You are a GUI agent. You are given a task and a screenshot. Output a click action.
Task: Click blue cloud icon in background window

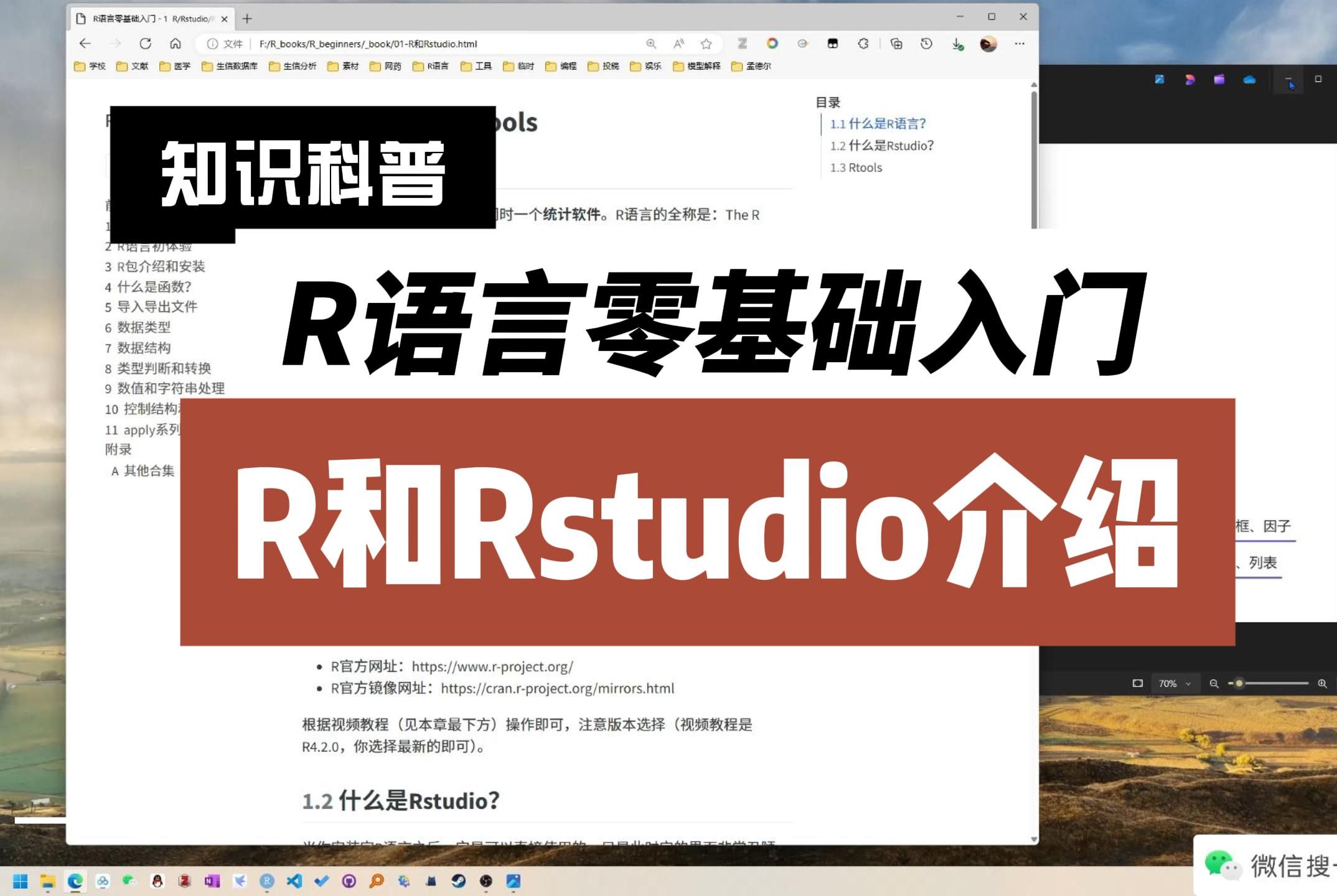click(x=1249, y=80)
